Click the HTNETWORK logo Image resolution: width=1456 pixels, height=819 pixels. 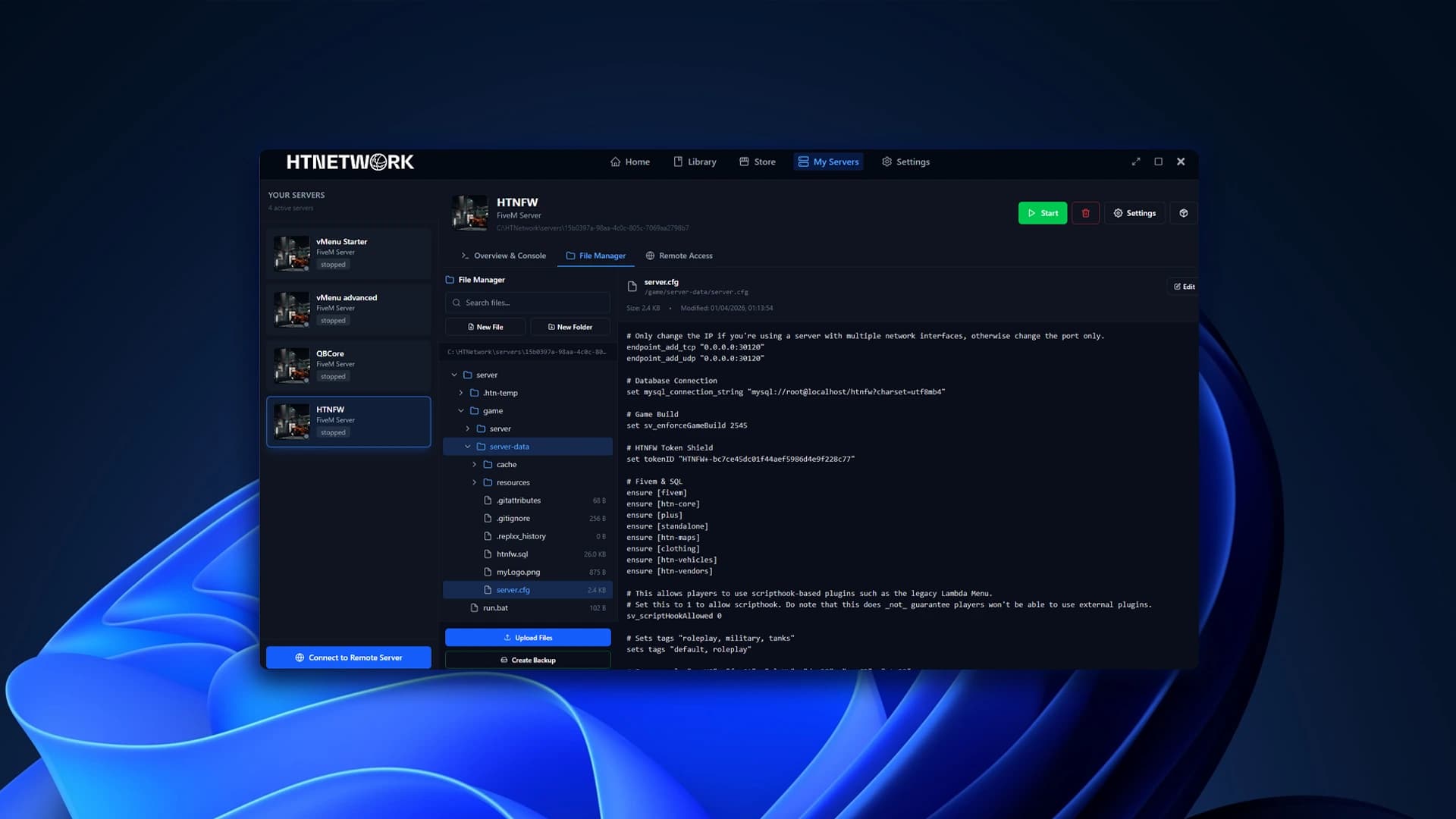[350, 162]
